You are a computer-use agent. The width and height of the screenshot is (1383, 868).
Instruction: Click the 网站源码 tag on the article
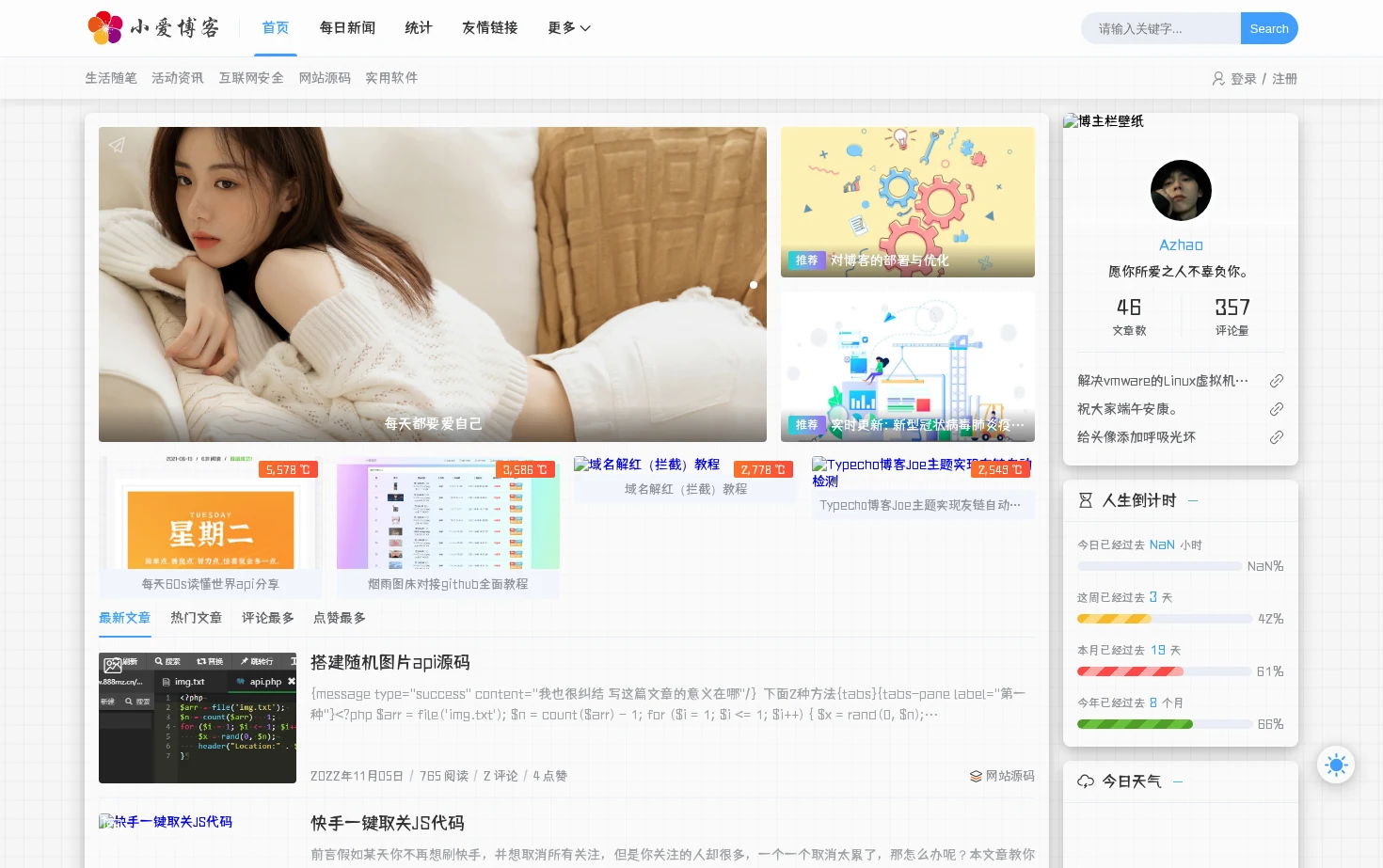(x=1009, y=776)
